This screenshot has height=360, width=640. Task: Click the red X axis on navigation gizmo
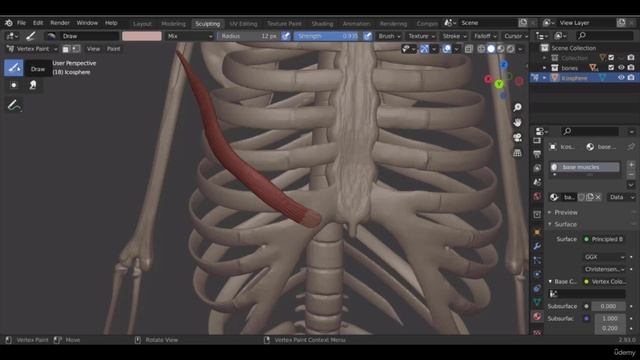(x=488, y=79)
